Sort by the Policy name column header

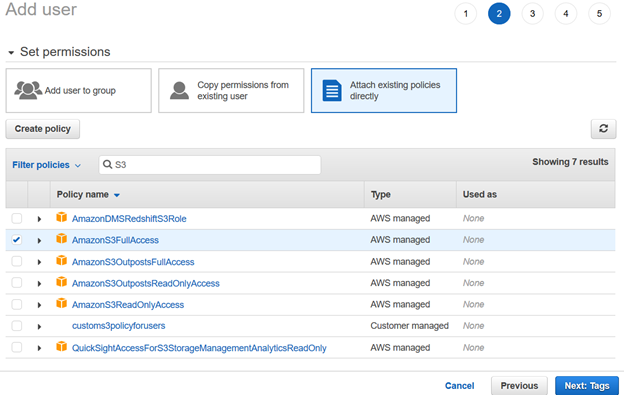pyautogui.click(x=88, y=195)
